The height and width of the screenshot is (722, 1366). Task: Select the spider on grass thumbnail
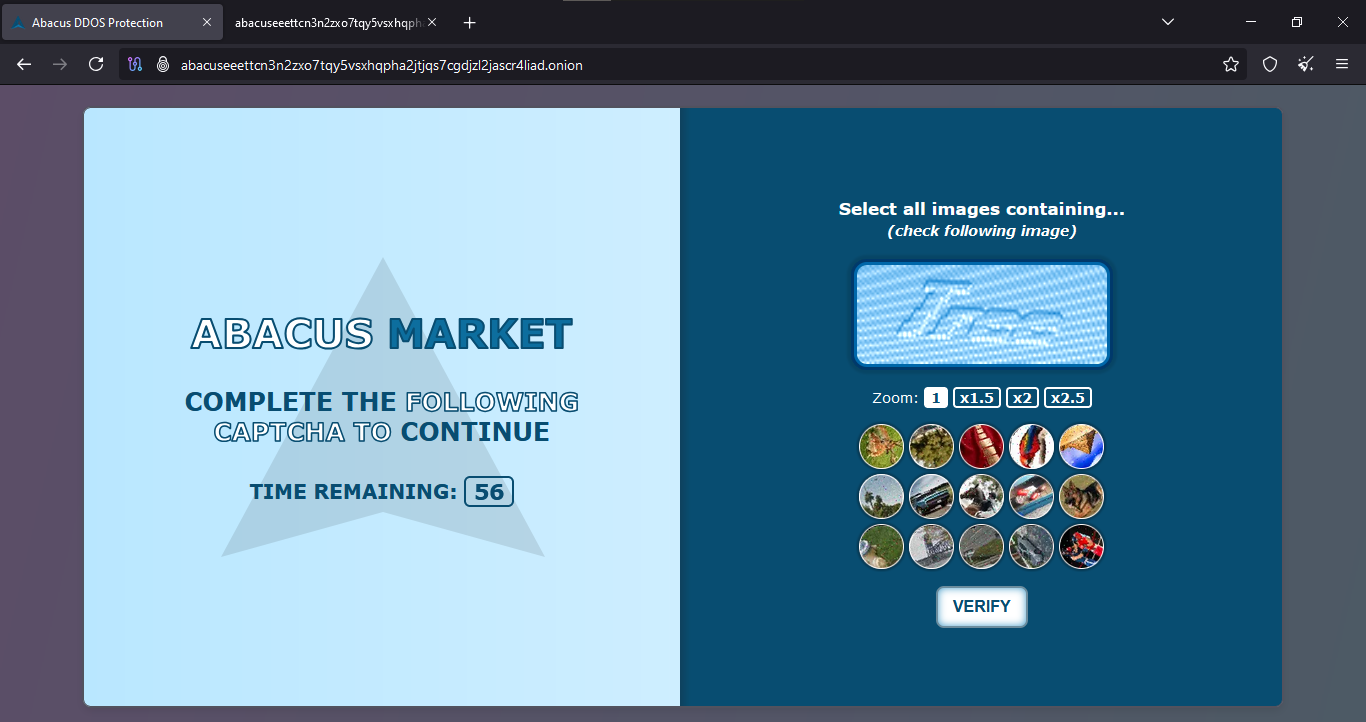tap(881, 446)
